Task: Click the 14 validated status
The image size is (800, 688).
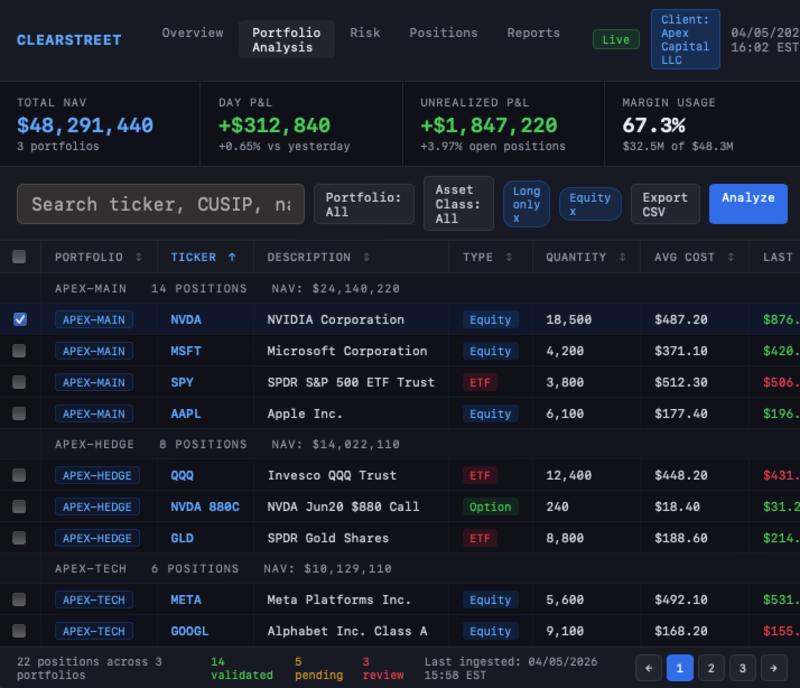Action: (x=242, y=668)
